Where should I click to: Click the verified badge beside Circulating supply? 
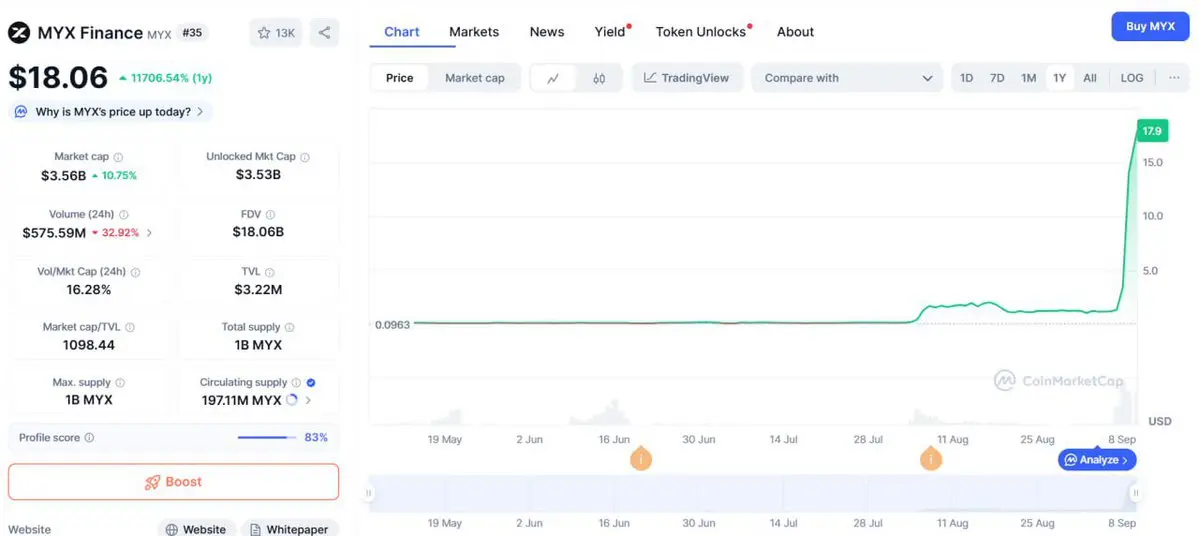[x=311, y=382]
